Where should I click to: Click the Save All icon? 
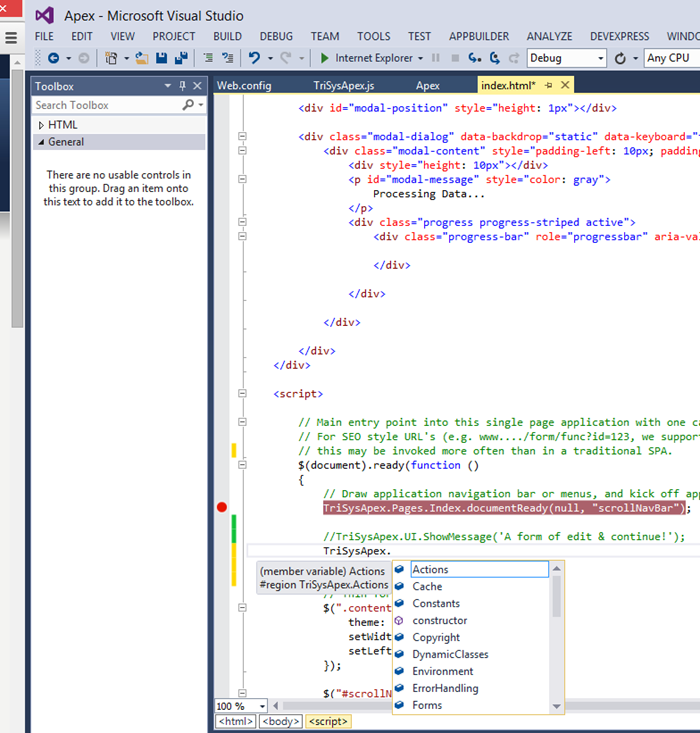(181, 58)
